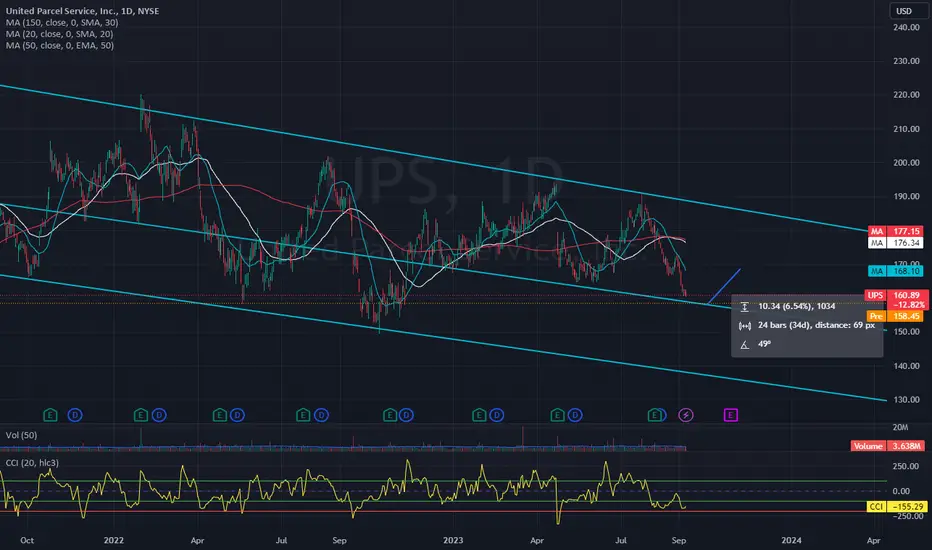Open the earnings E marker after July 2022
Screen dimensions: 932x550
click(x=303, y=415)
